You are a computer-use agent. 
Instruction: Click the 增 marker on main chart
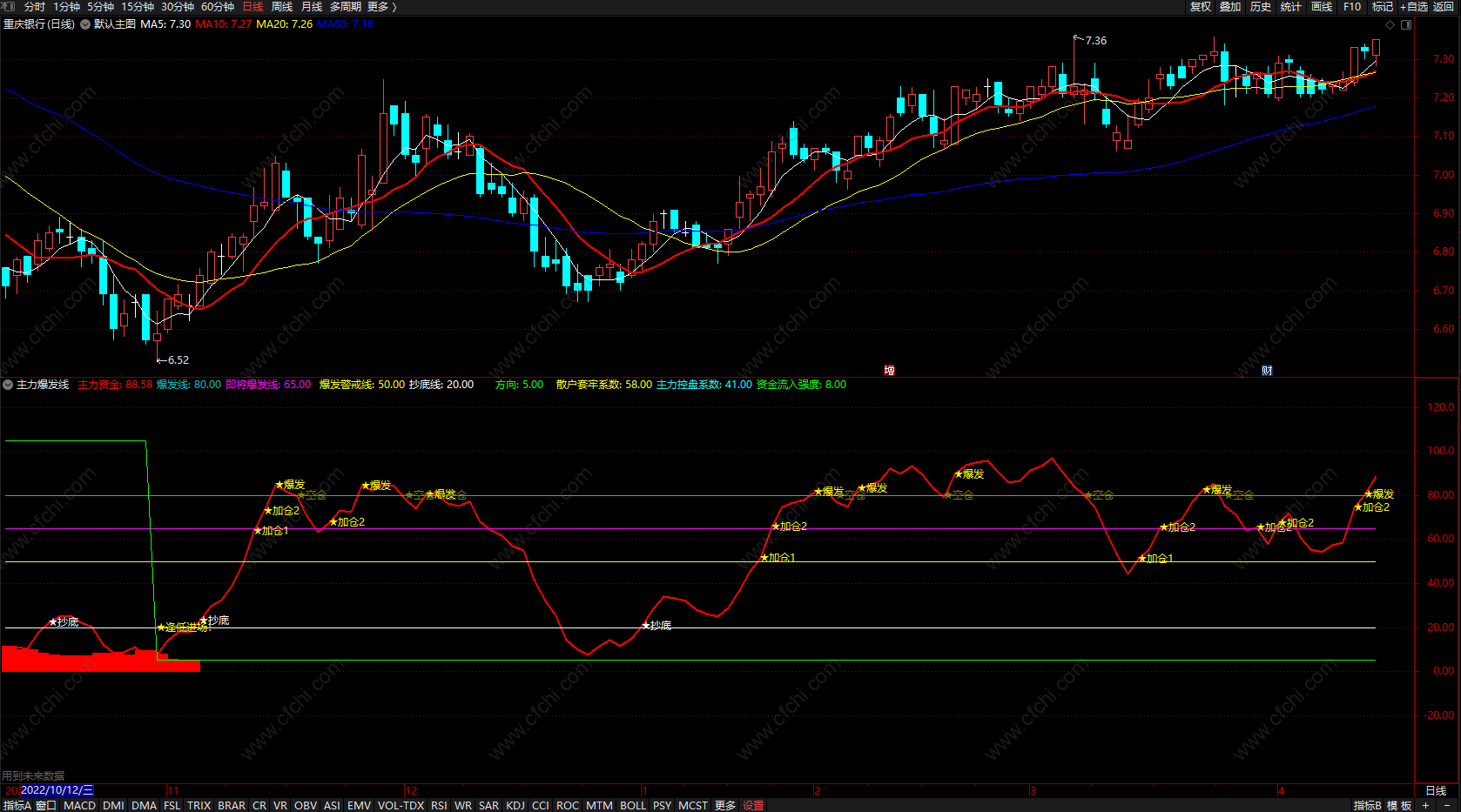[x=889, y=371]
